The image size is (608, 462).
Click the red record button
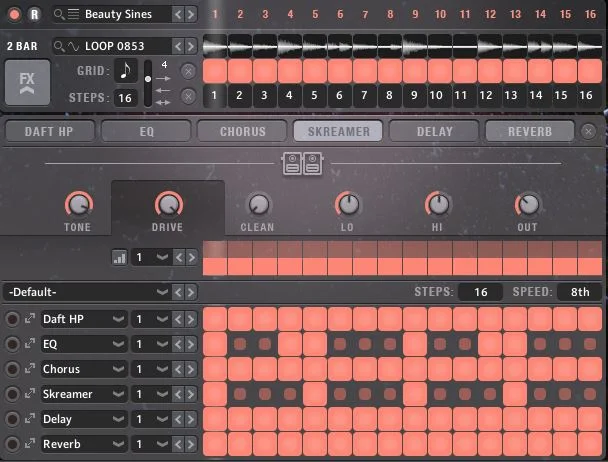[x=15, y=14]
